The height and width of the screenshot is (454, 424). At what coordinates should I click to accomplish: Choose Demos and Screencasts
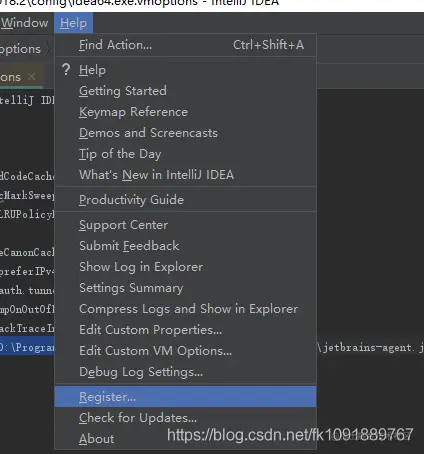click(185, 133)
